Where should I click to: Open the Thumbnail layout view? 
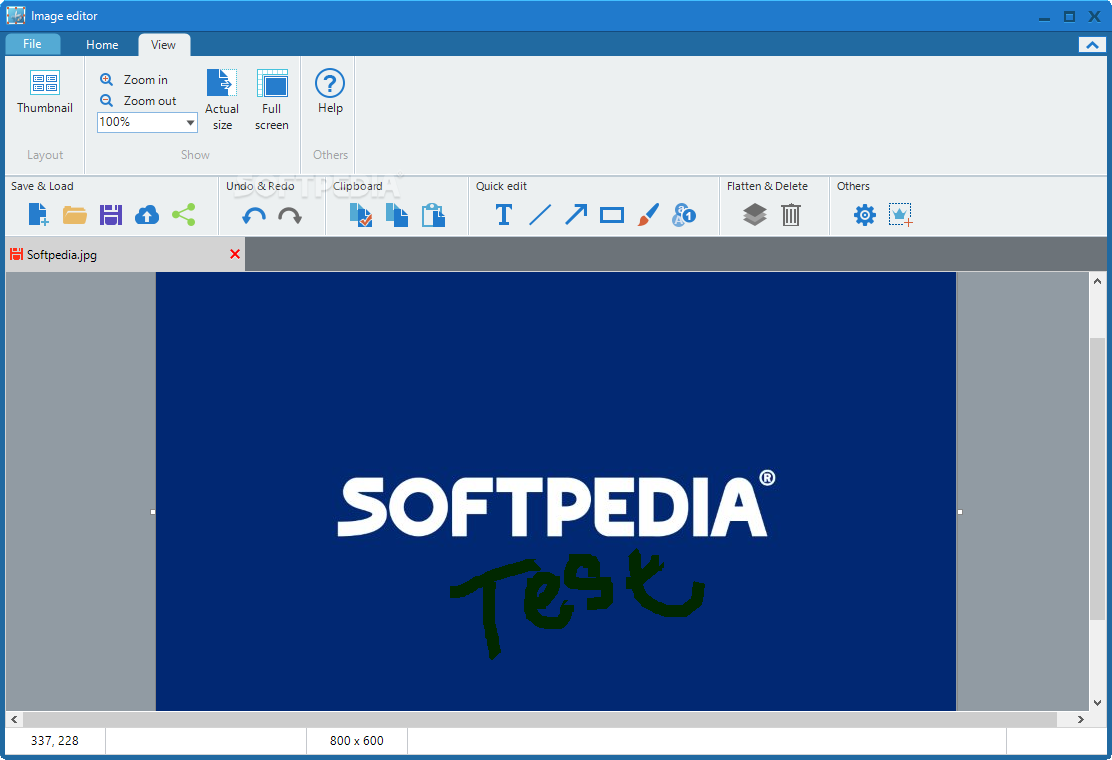(x=45, y=92)
